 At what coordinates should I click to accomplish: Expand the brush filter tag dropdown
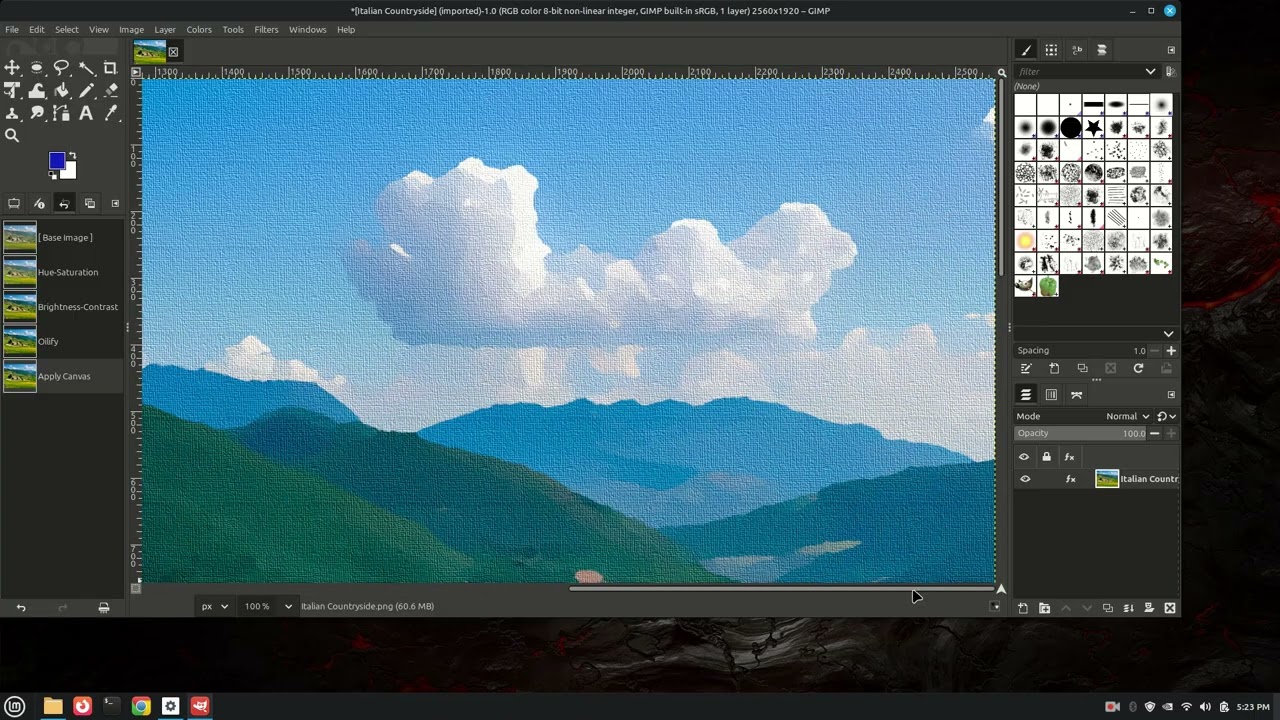(1150, 71)
